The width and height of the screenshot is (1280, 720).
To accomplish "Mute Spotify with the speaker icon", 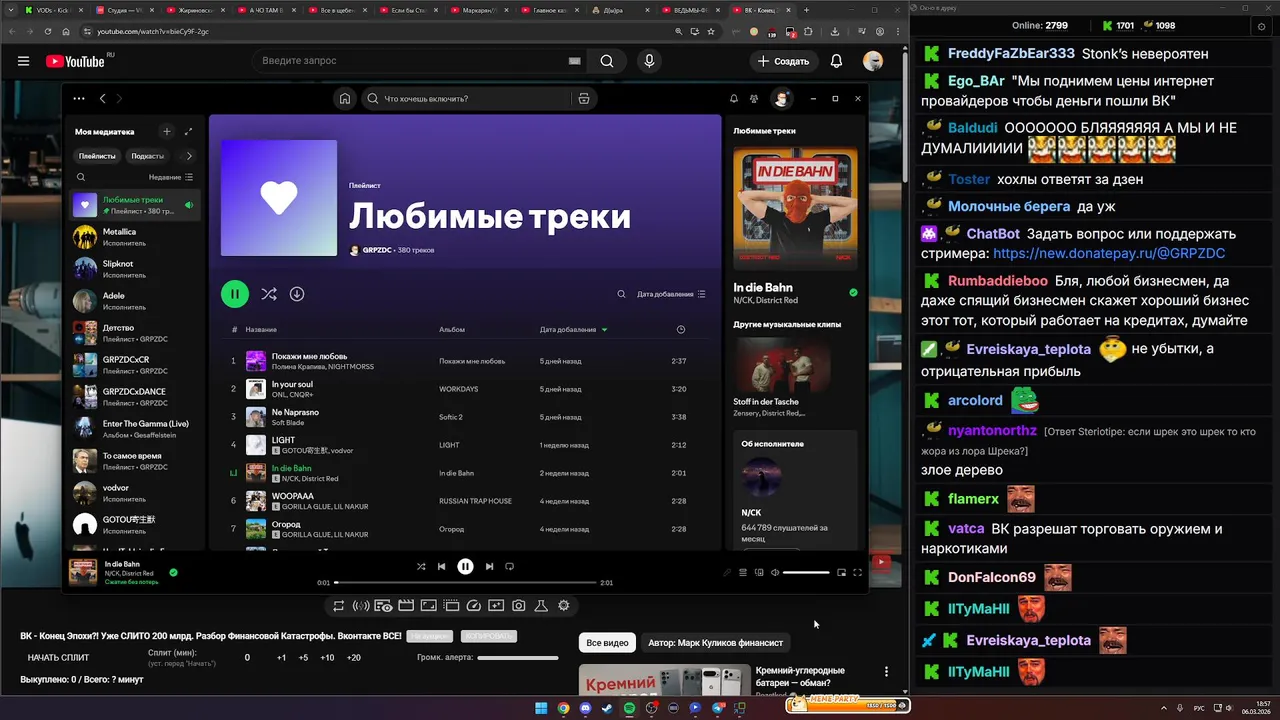I will click(775, 572).
